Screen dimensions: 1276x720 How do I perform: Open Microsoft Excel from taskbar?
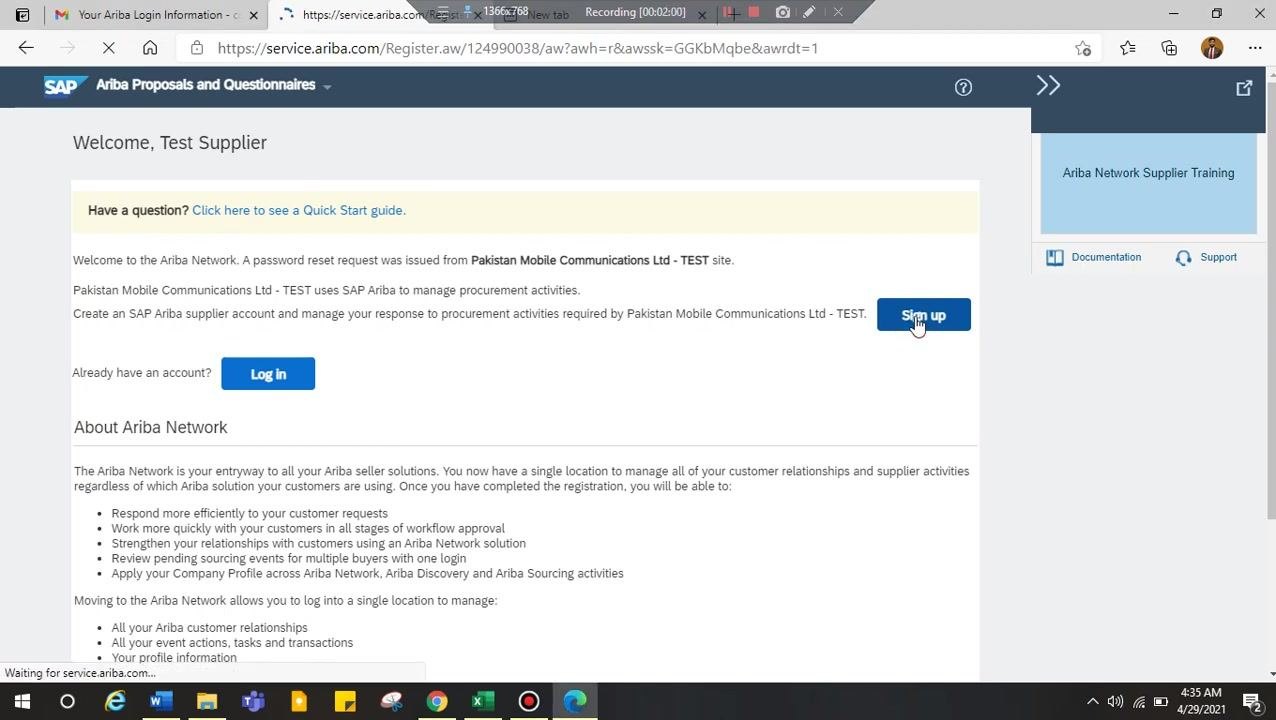tap(483, 701)
